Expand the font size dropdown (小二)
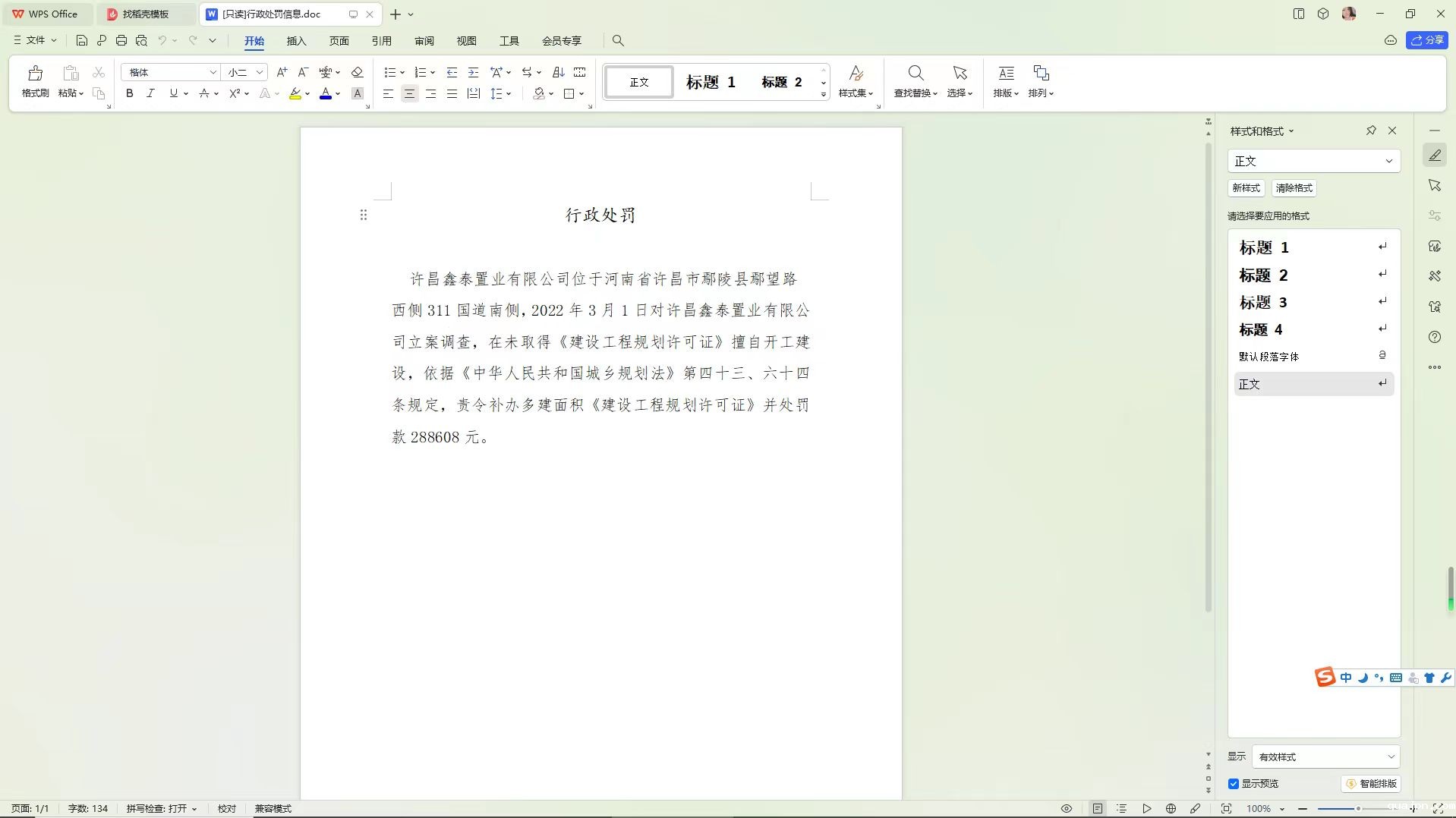The image size is (1456, 818). [259, 72]
